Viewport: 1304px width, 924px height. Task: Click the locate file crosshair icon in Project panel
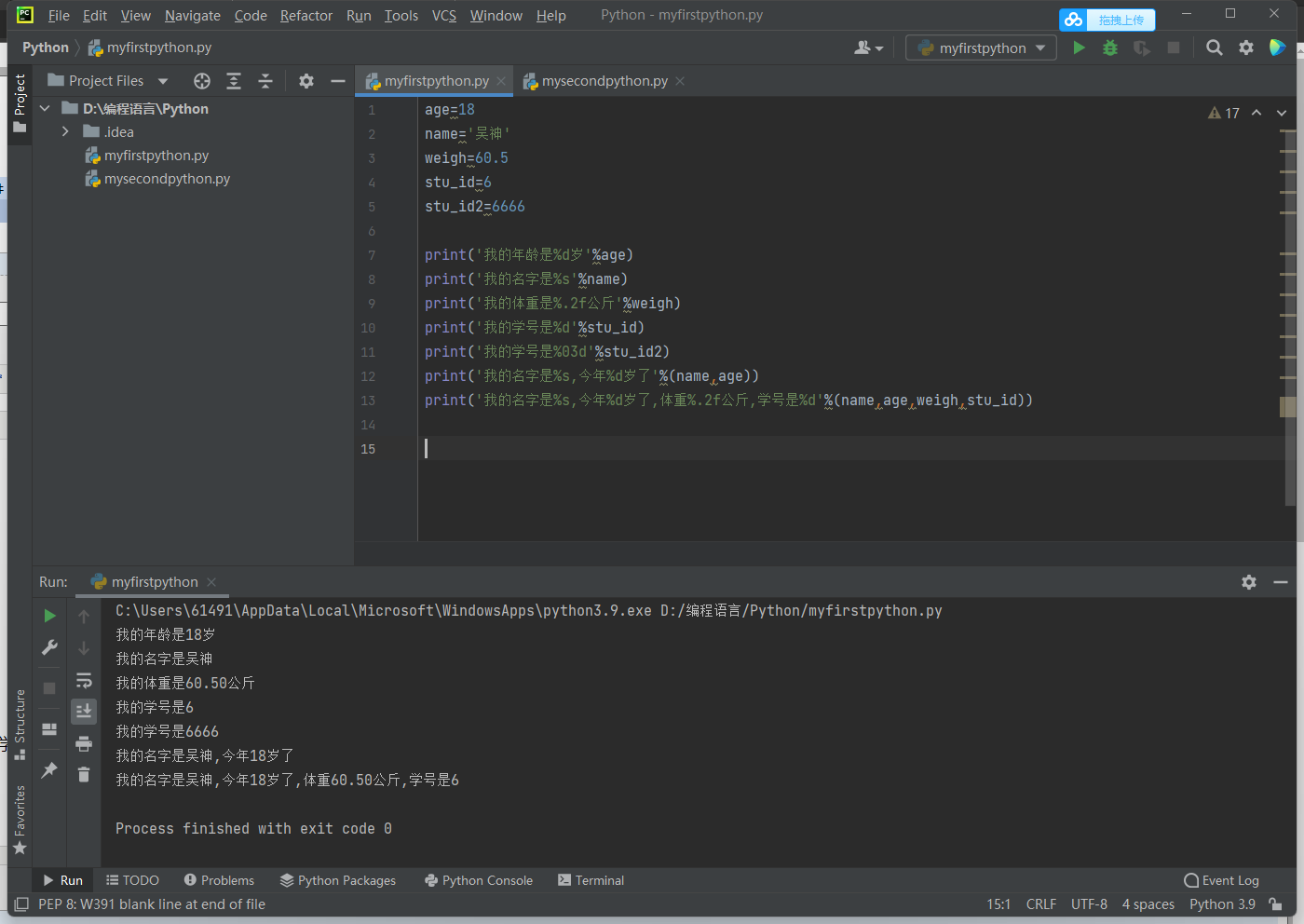click(x=202, y=81)
